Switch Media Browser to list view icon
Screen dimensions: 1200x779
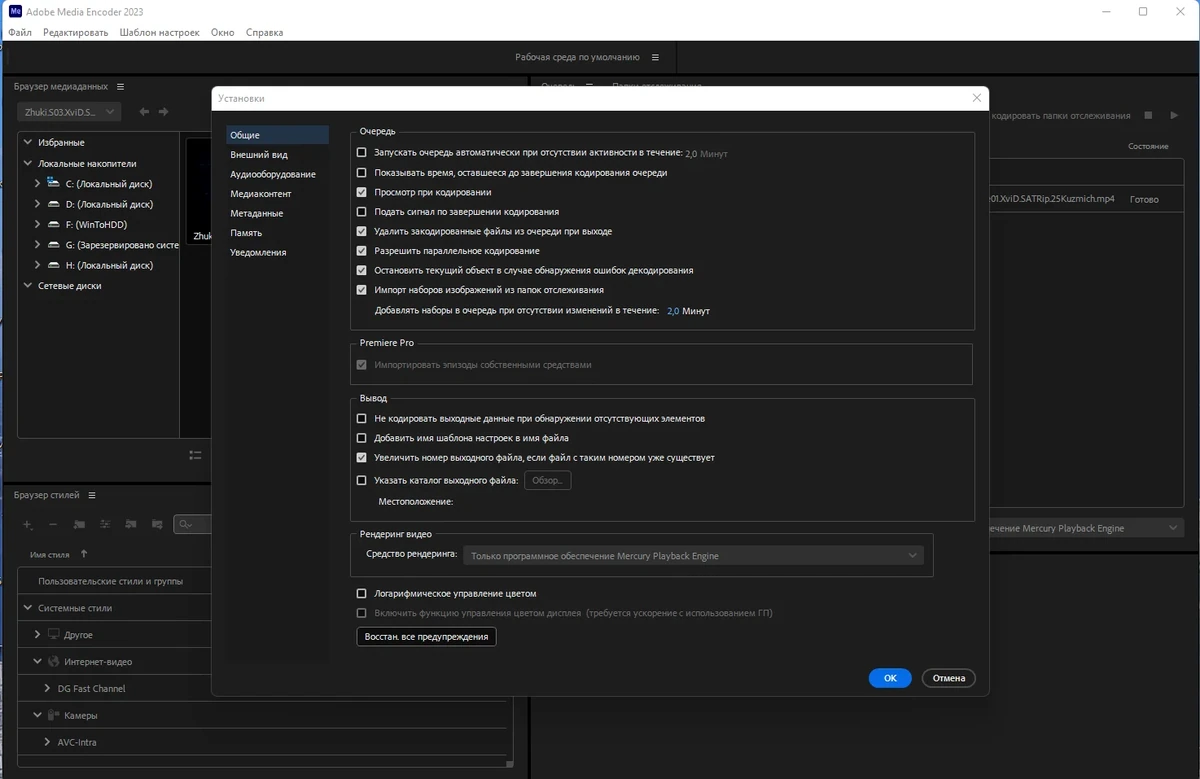click(x=196, y=455)
